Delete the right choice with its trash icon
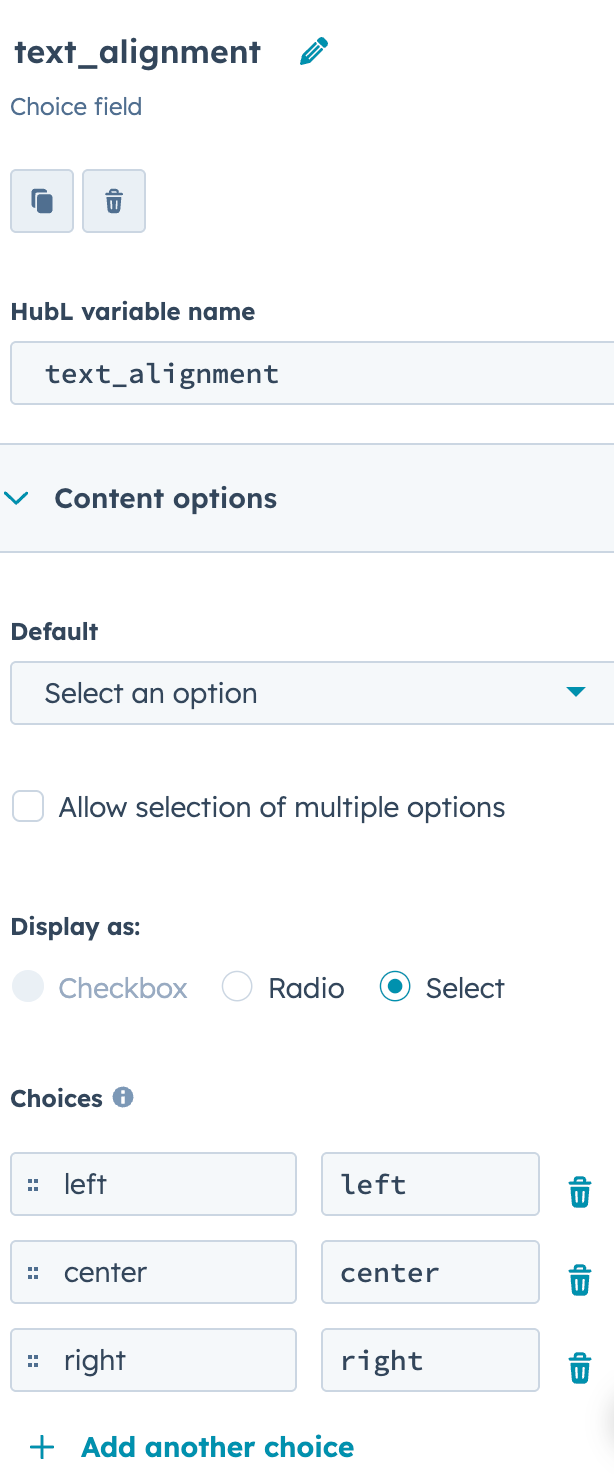 tap(580, 1368)
